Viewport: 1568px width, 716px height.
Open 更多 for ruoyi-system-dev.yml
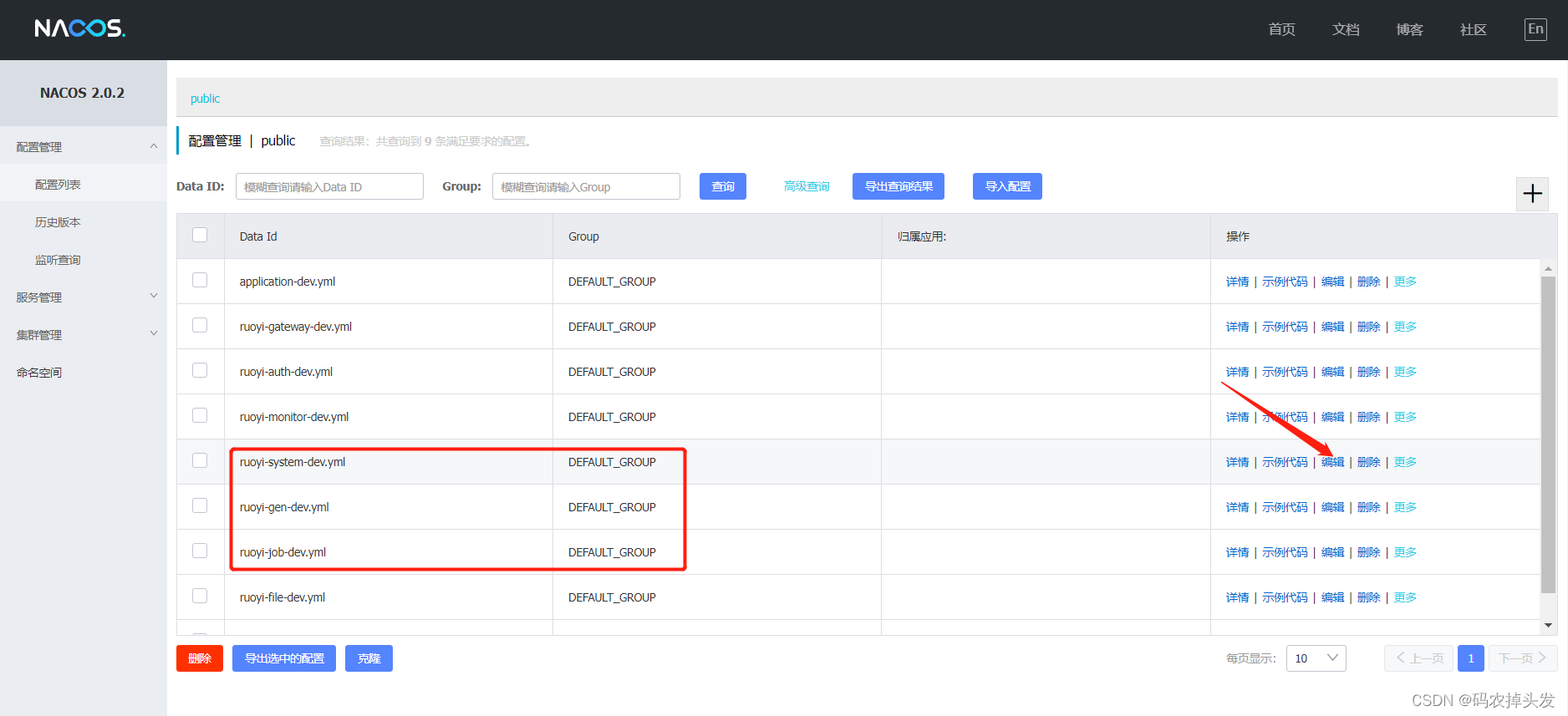click(1405, 462)
